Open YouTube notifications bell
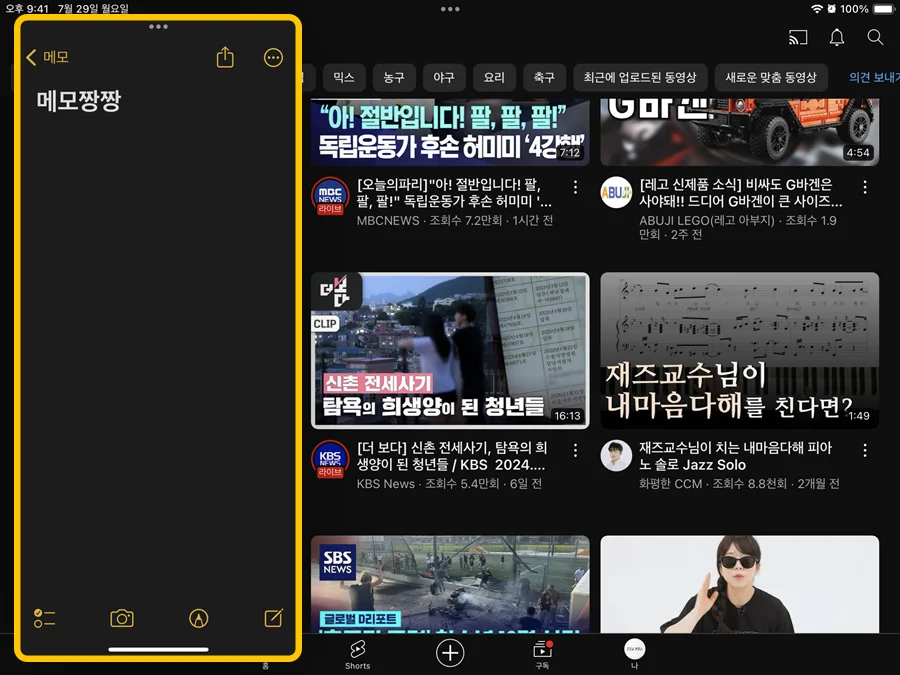900x675 pixels. (x=837, y=37)
